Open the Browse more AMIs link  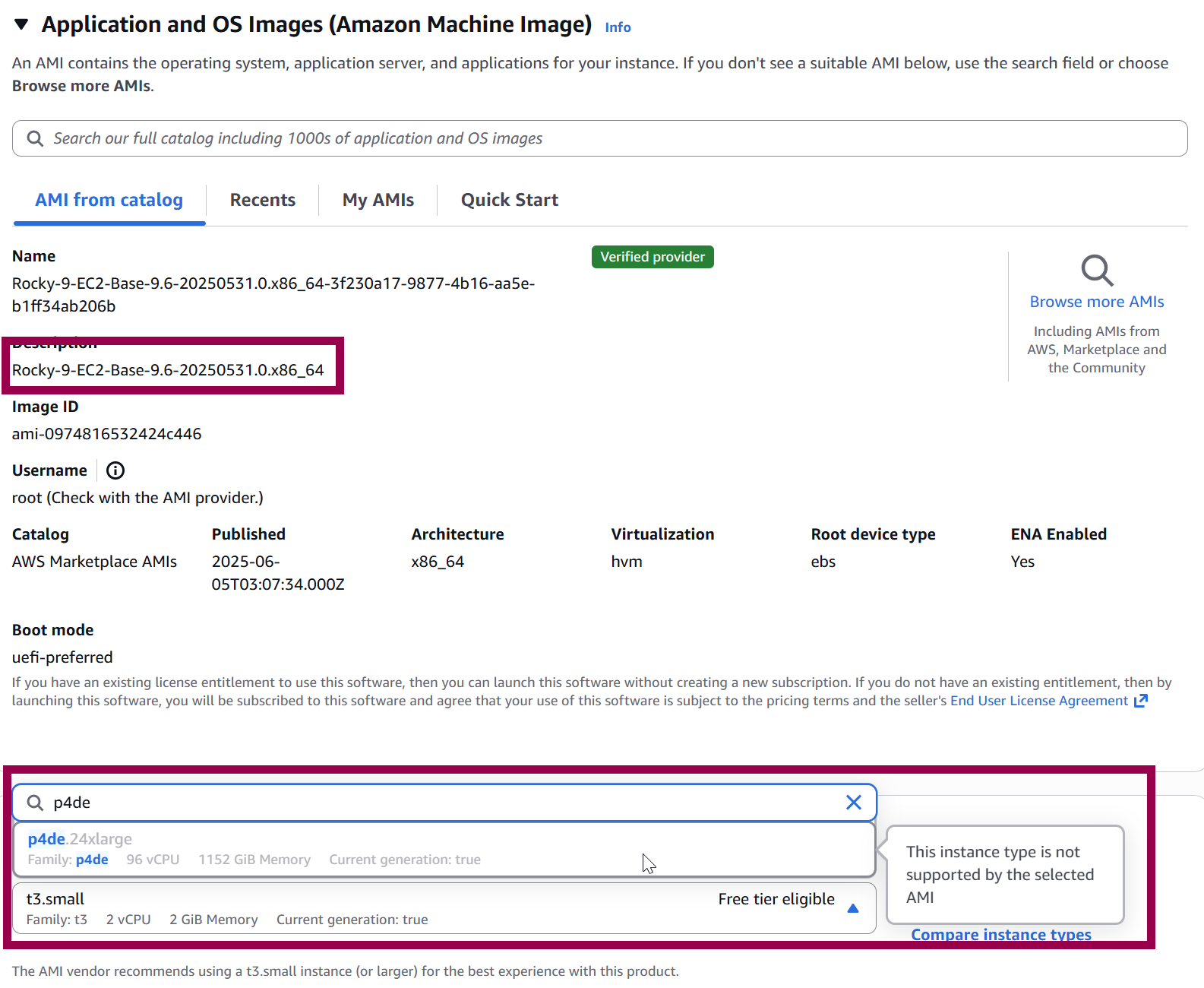click(1096, 302)
